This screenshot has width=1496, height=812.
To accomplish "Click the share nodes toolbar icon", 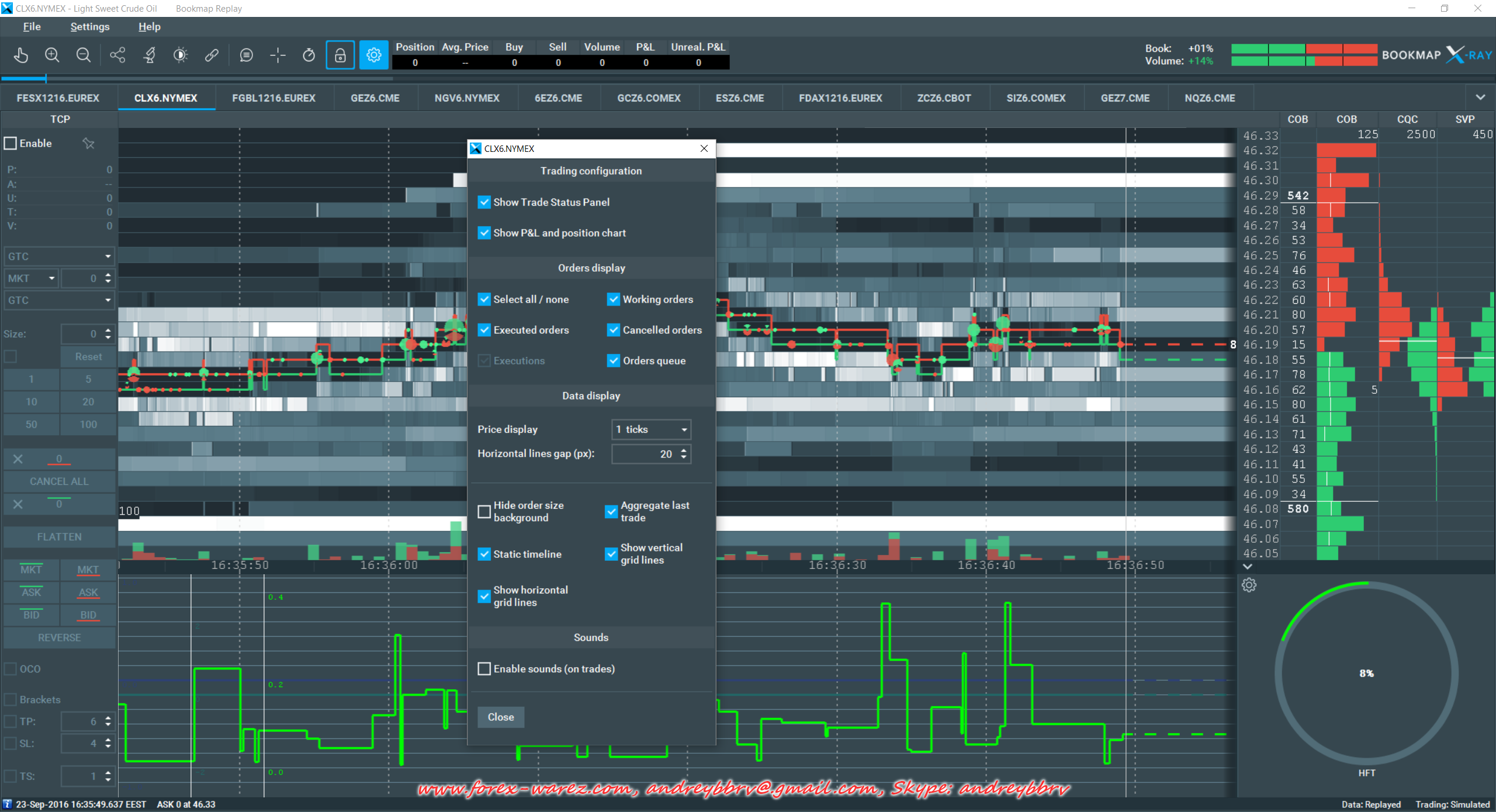I will tap(117, 55).
